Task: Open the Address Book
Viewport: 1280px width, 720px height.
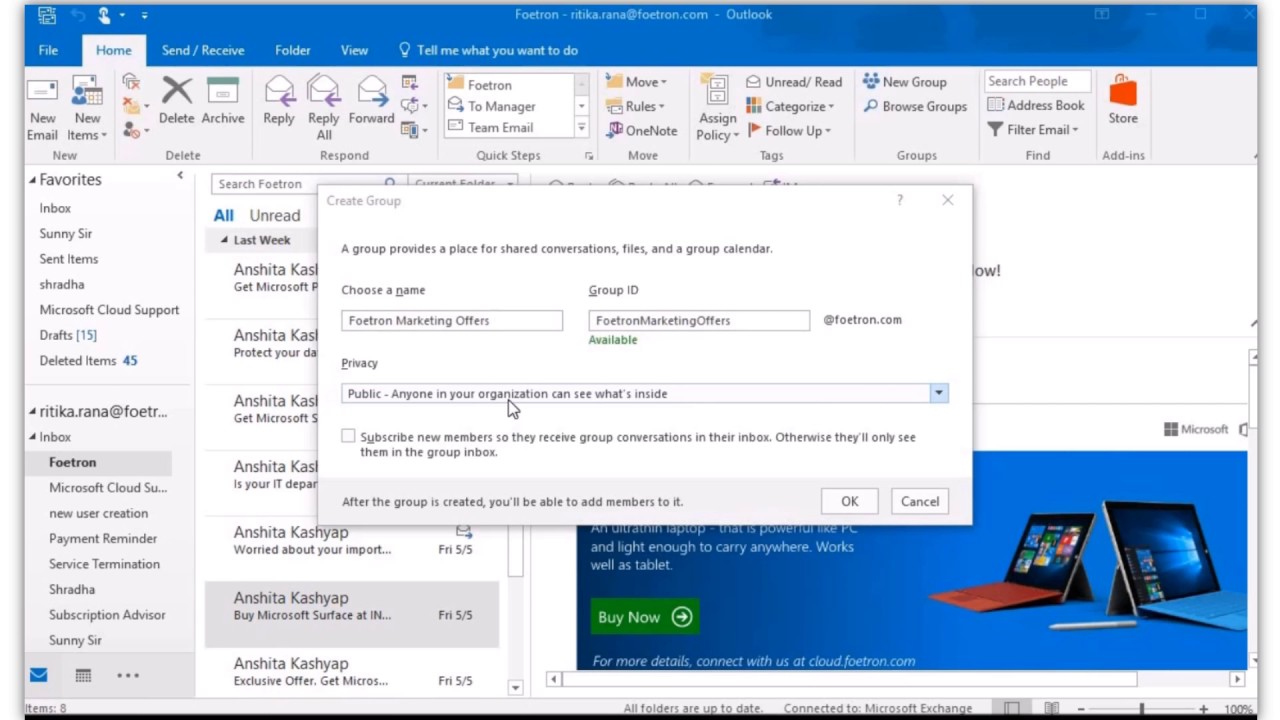Action: [x=1036, y=105]
